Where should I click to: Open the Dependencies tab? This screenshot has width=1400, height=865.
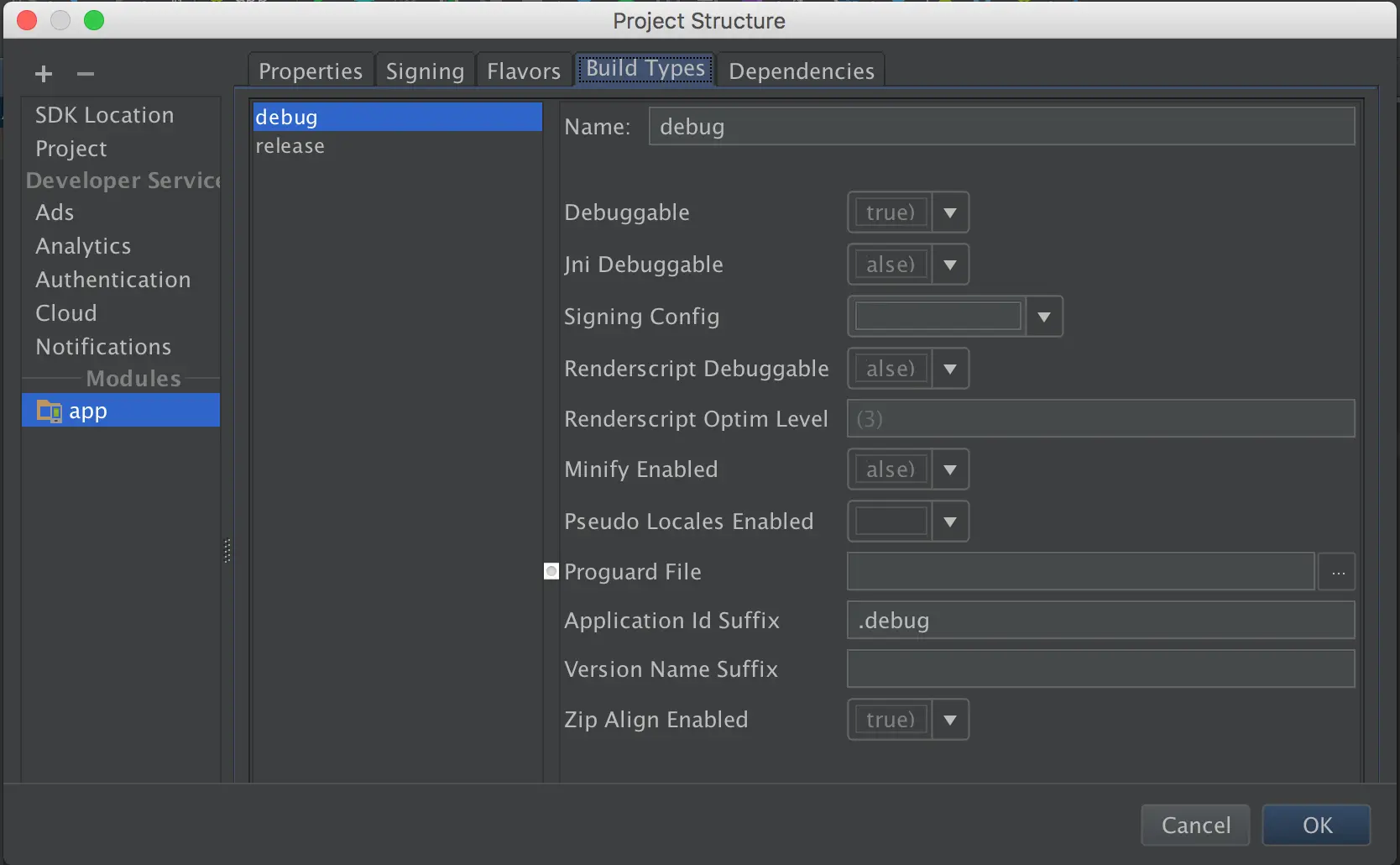(x=801, y=71)
